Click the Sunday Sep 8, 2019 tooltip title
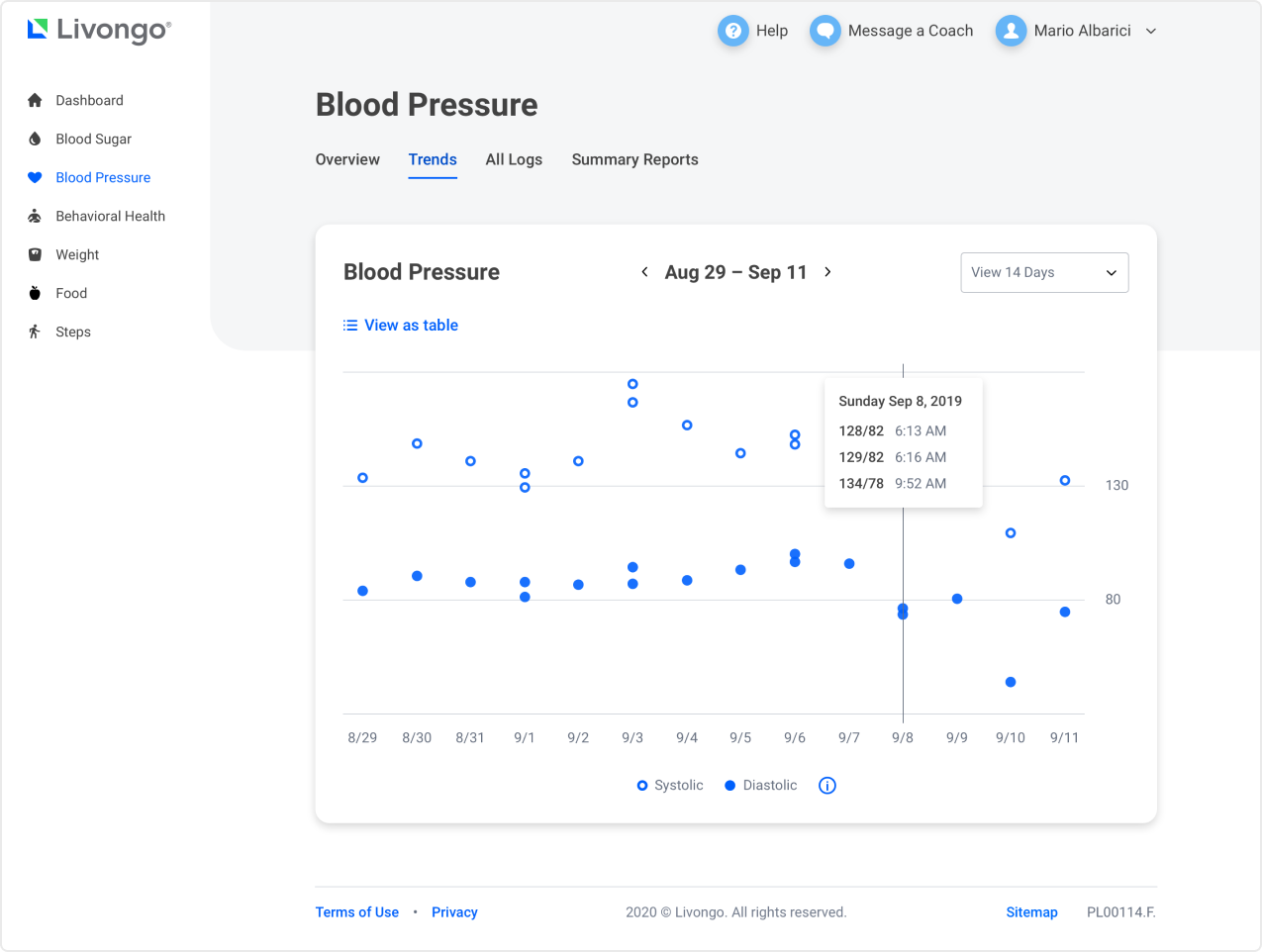This screenshot has height=952, width=1262. coord(900,401)
